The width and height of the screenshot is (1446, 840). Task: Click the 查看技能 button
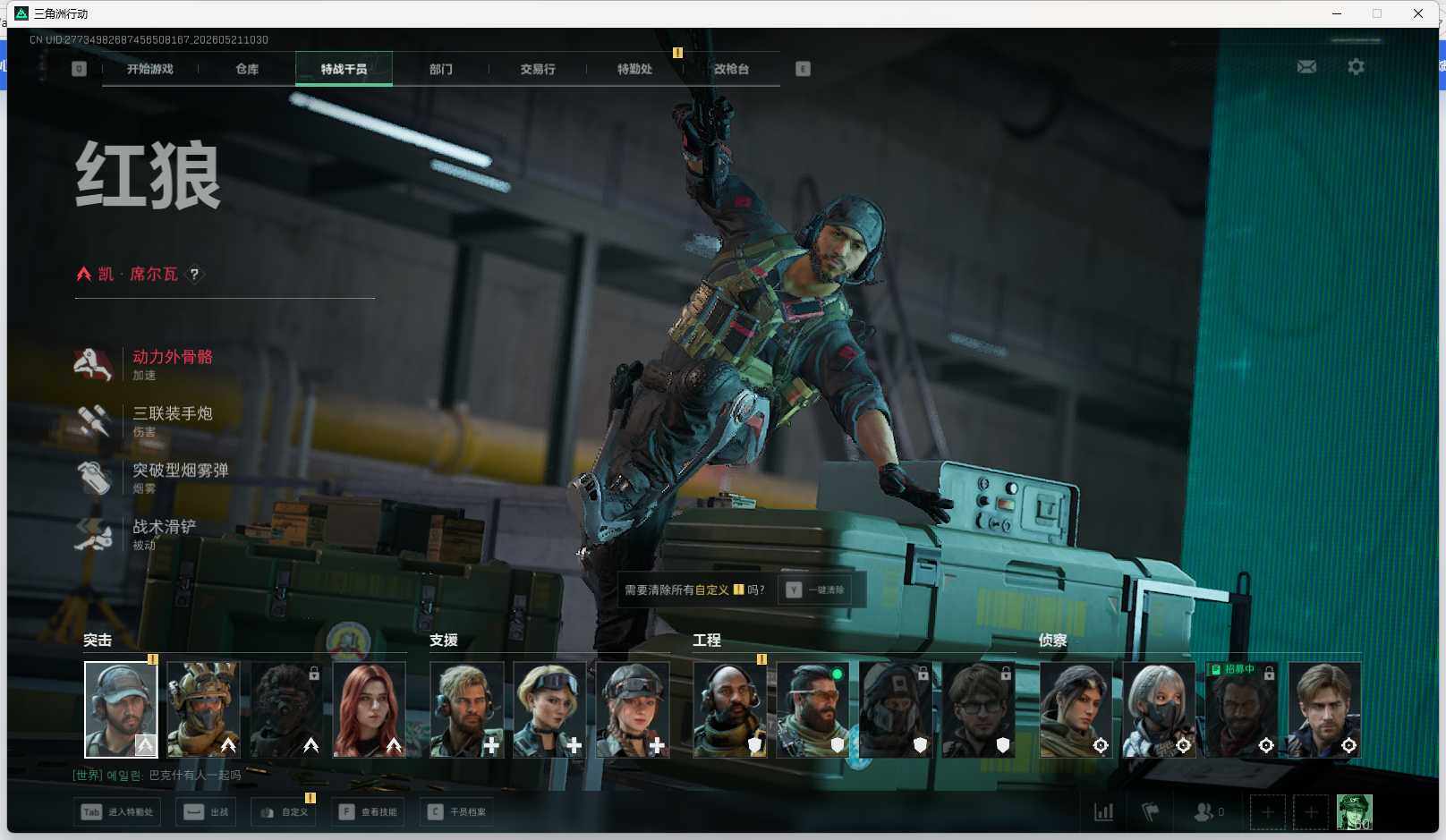click(x=368, y=812)
